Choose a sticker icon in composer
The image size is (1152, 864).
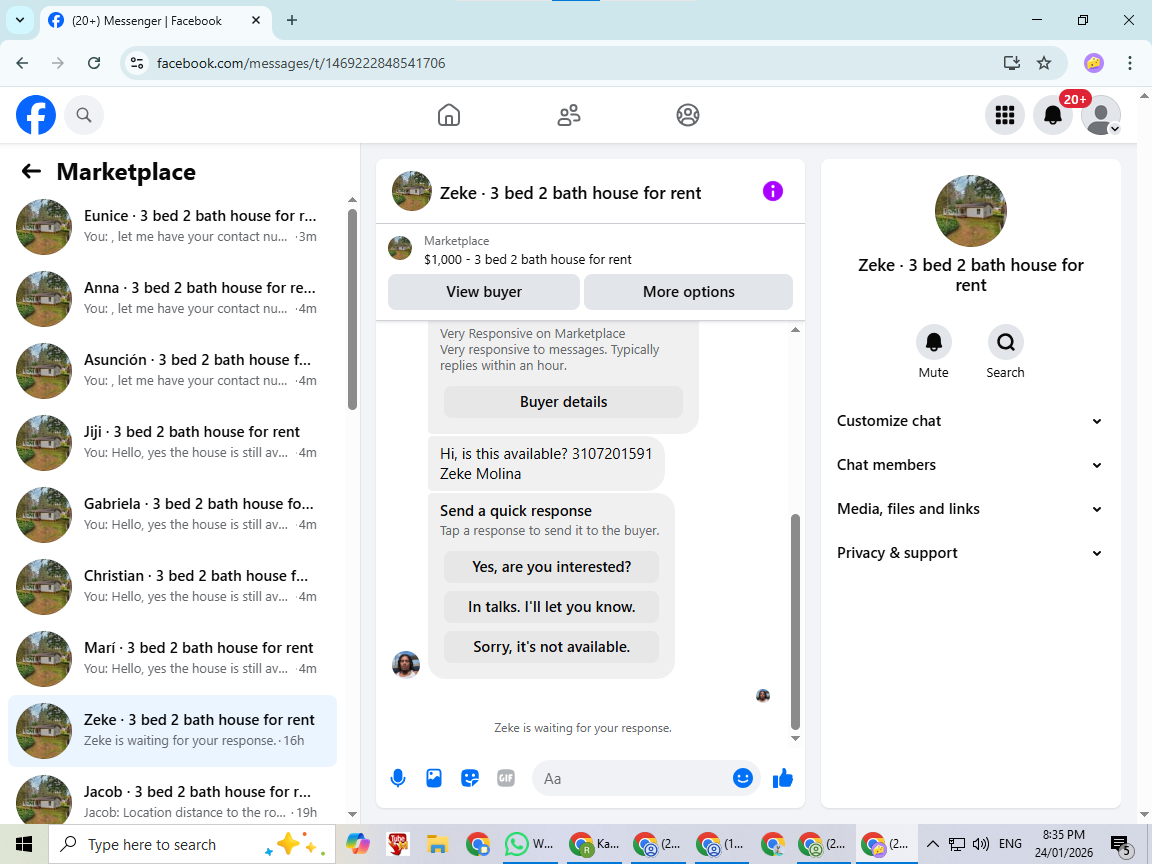click(469, 778)
